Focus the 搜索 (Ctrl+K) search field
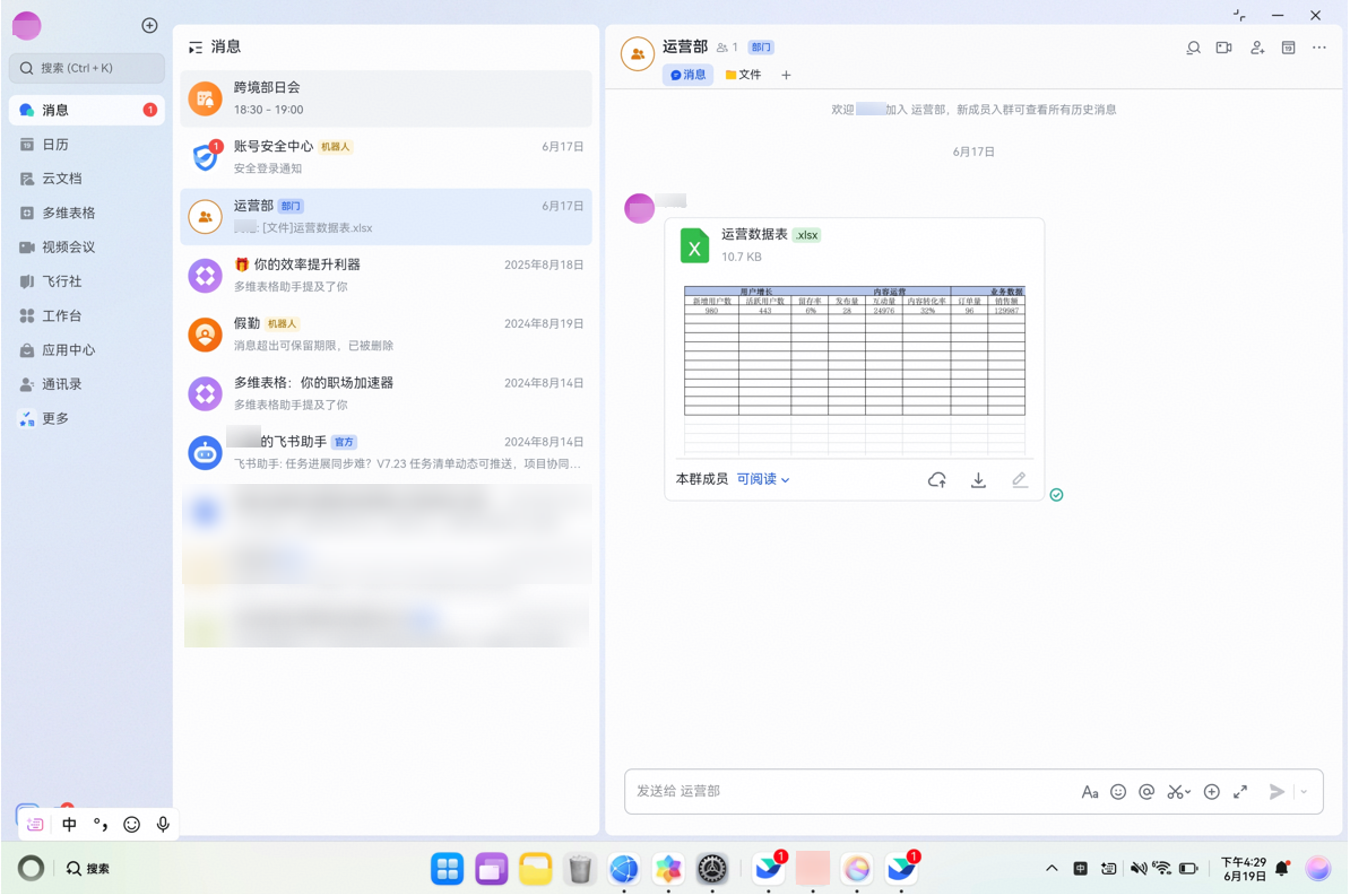Image resolution: width=1348 pixels, height=894 pixels. click(87, 68)
